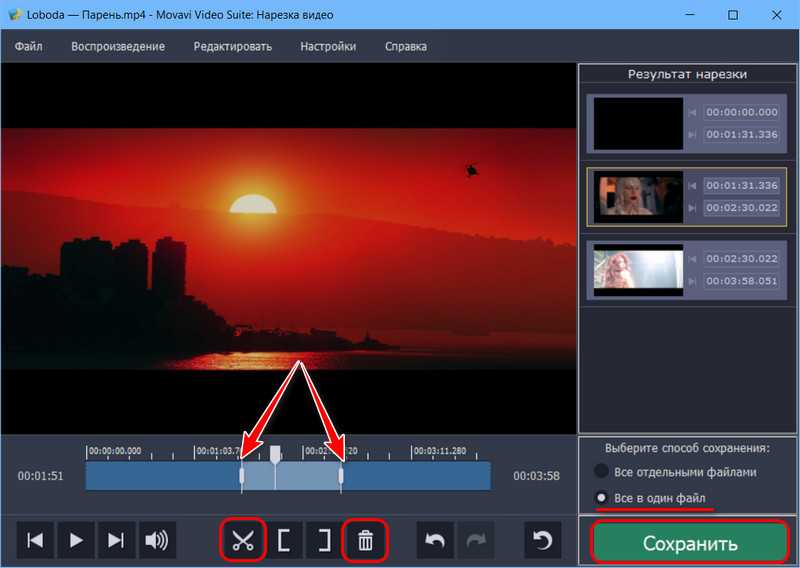The image size is (800, 568).
Task: Click the speaker volume icon
Action: tap(157, 540)
